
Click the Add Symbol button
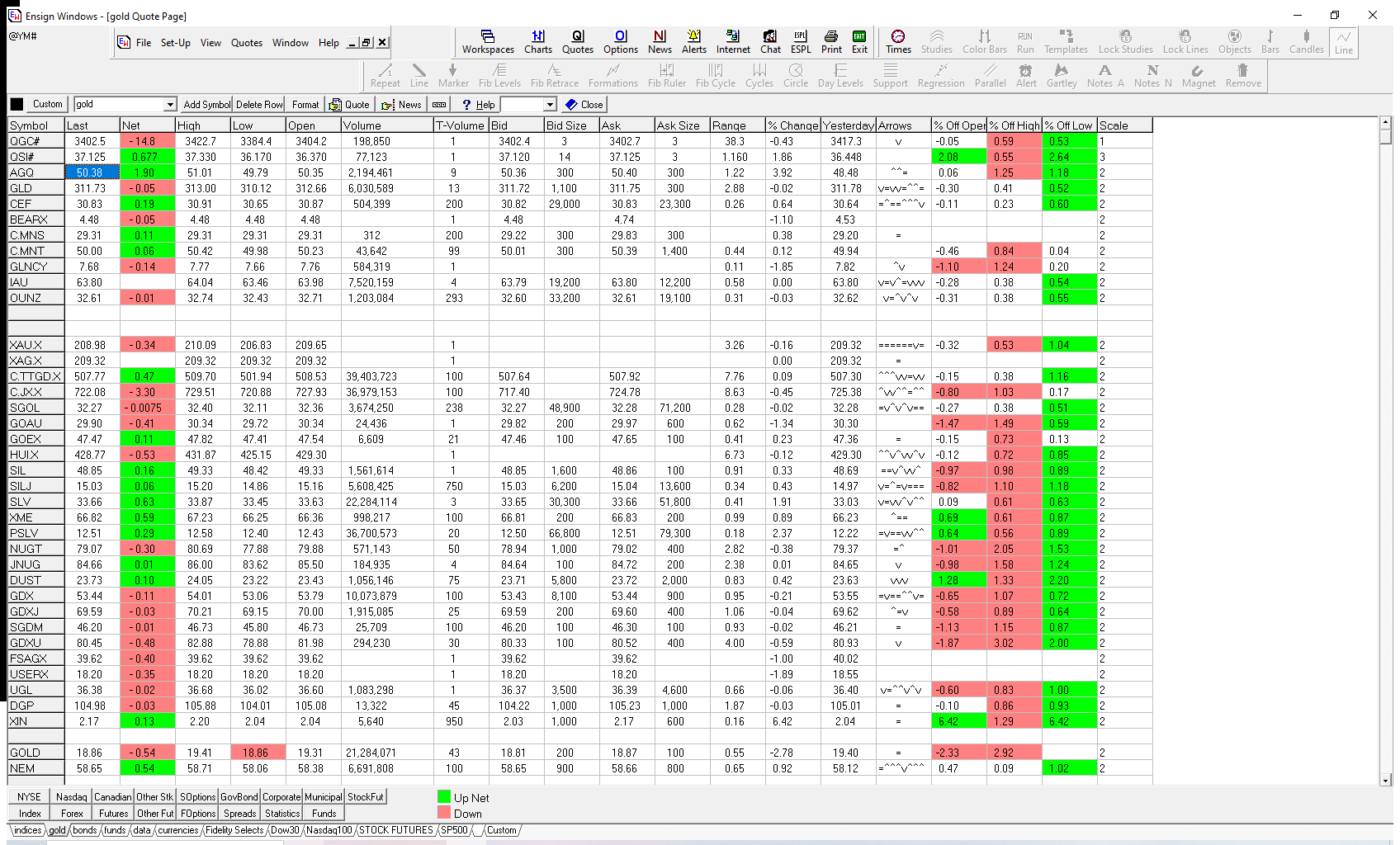[206, 105]
